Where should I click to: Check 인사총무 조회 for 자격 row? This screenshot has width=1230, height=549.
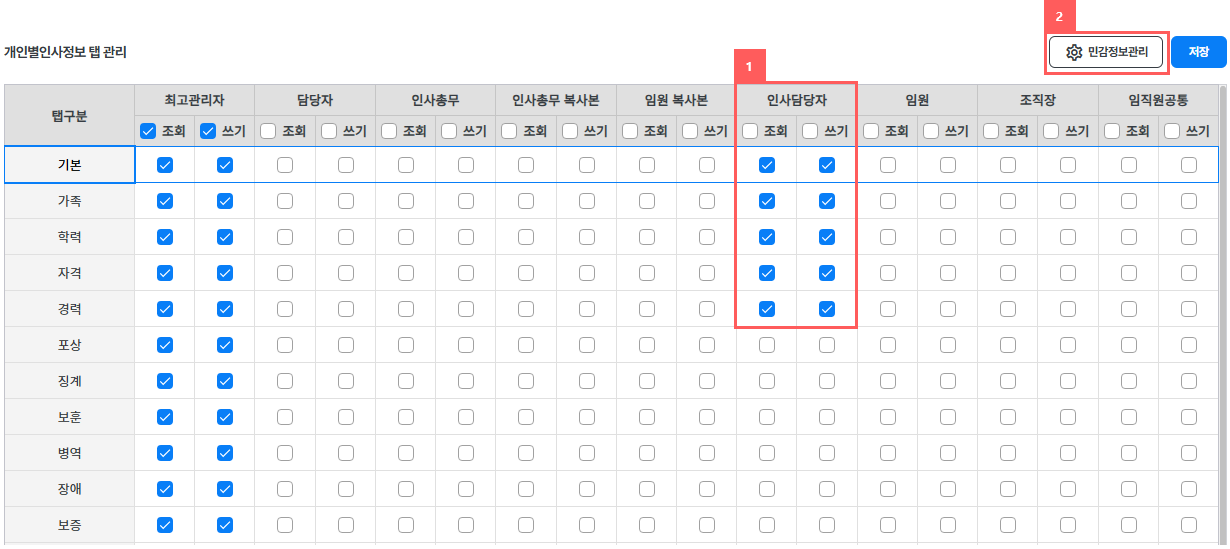(x=406, y=273)
